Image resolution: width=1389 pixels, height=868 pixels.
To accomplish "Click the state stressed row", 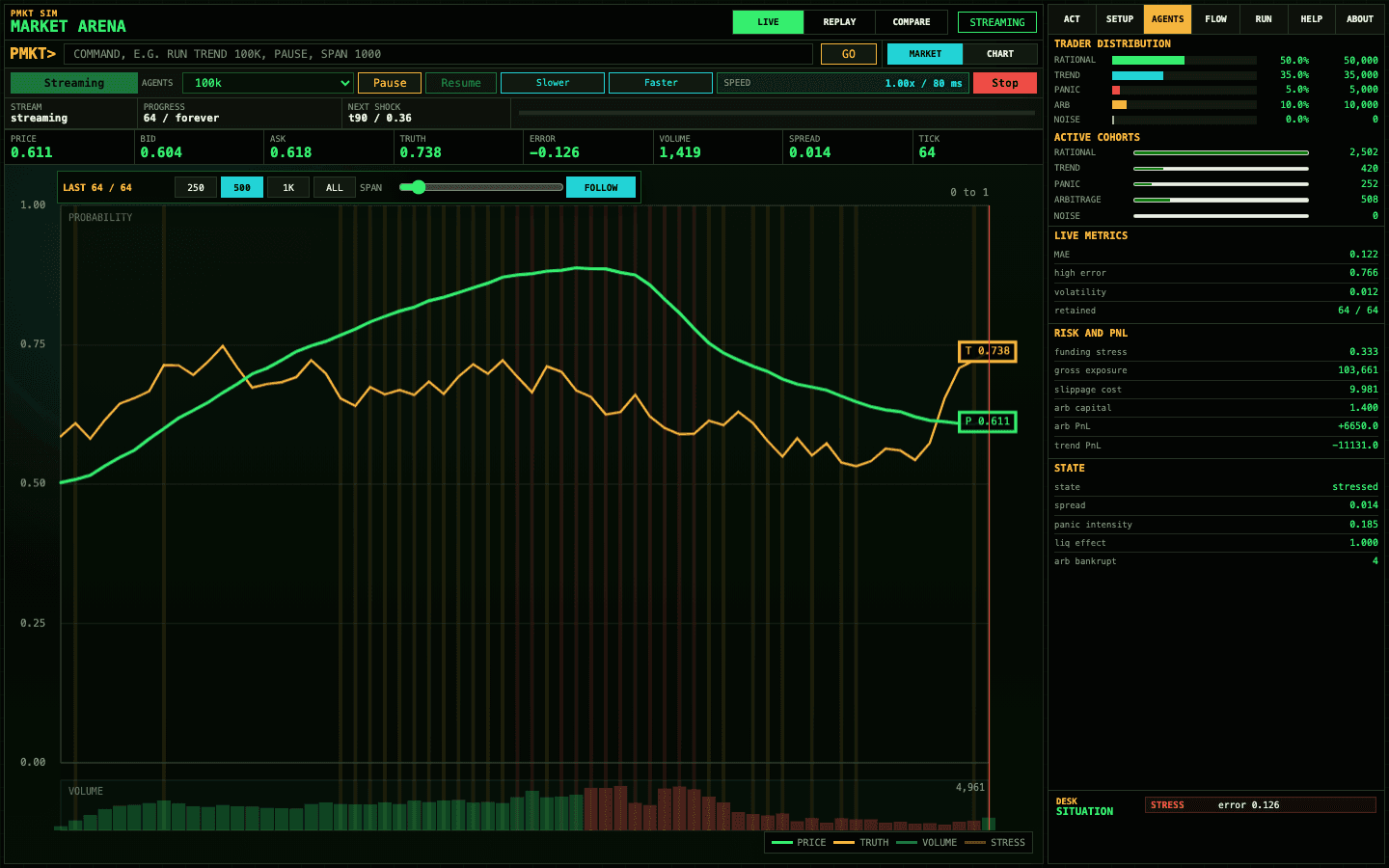I will coord(1216,487).
